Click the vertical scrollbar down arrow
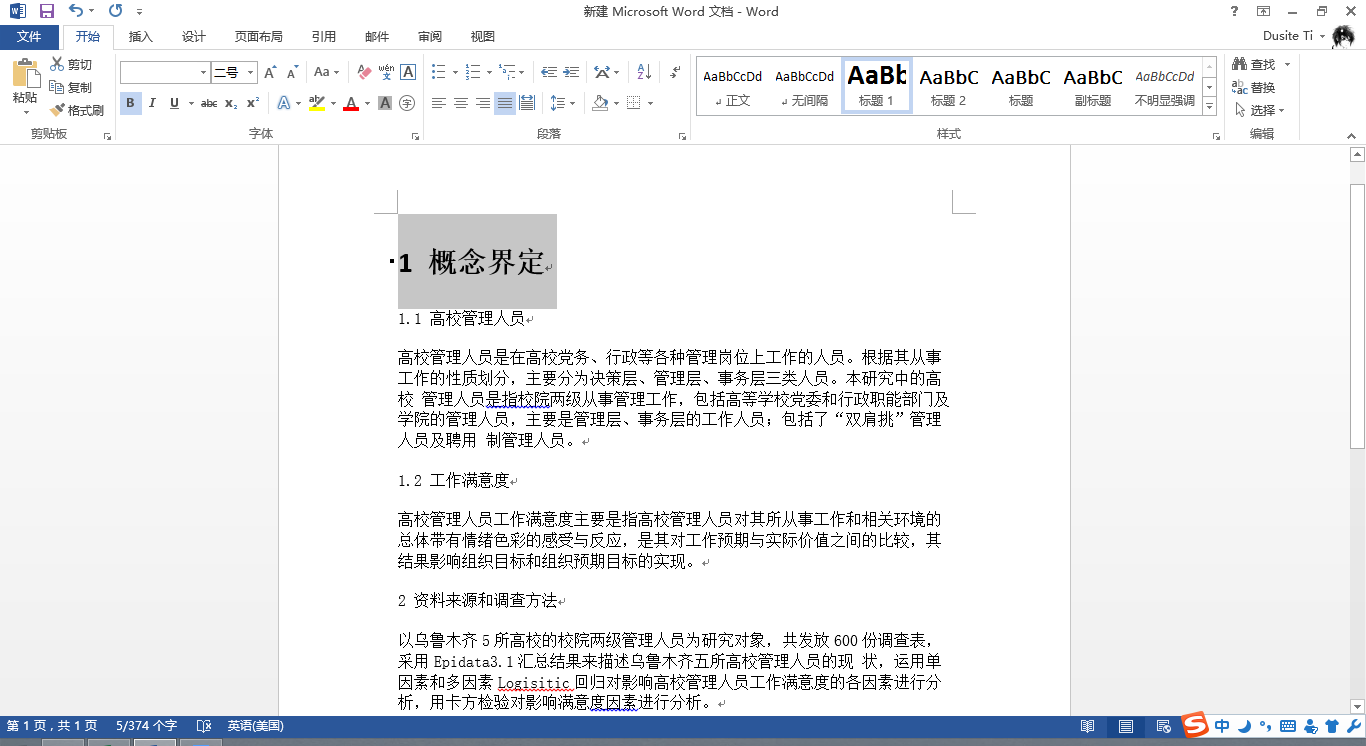Image resolution: width=1366 pixels, height=746 pixels. (x=1357, y=705)
